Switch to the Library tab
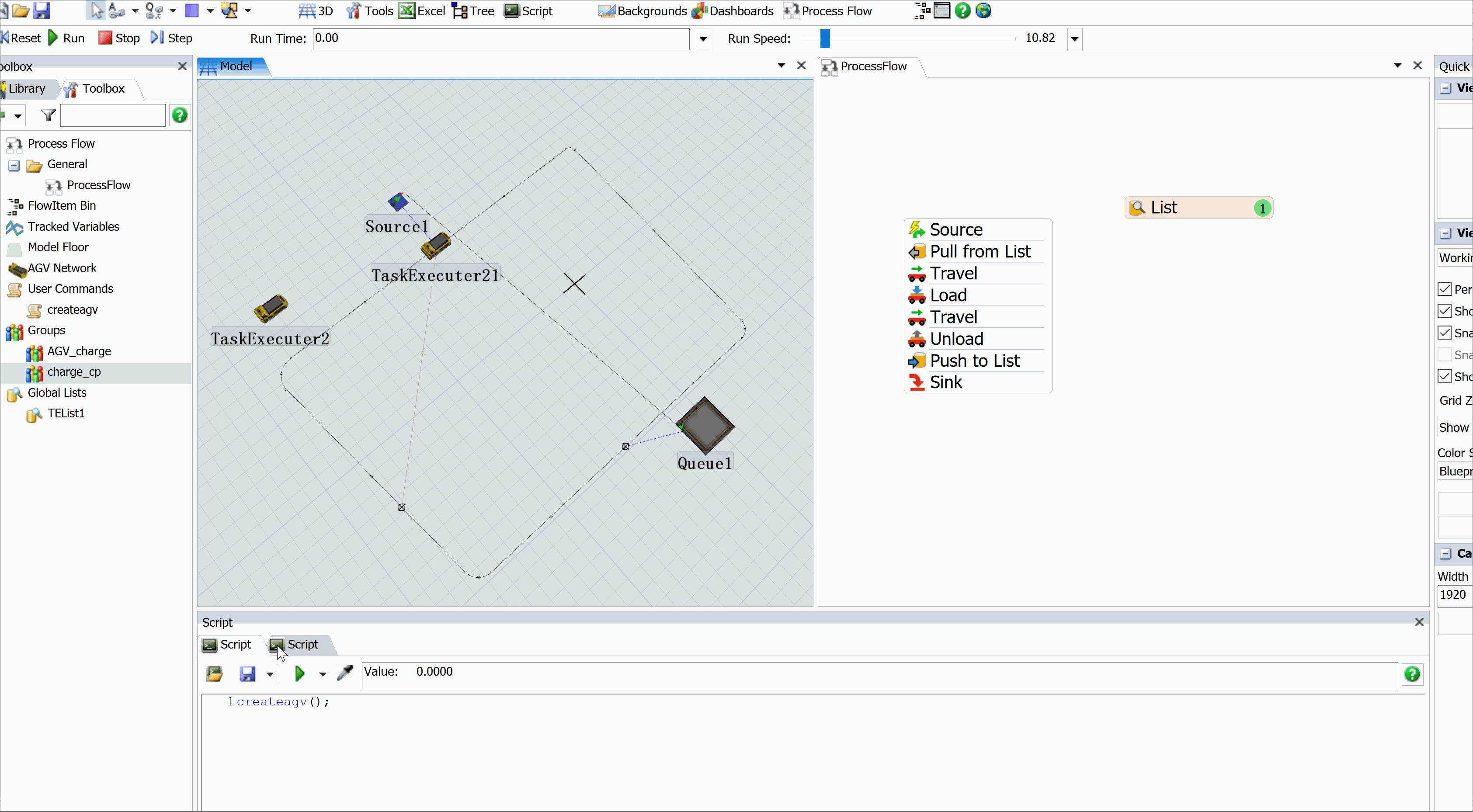This screenshot has width=1473, height=812. pos(26,89)
